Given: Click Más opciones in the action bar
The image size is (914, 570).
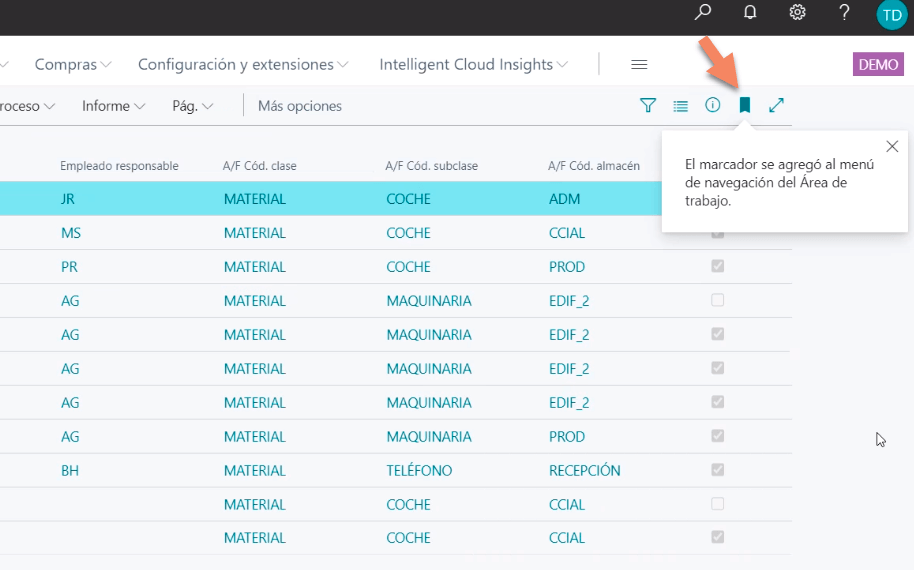Looking at the screenshot, I should (x=300, y=106).
